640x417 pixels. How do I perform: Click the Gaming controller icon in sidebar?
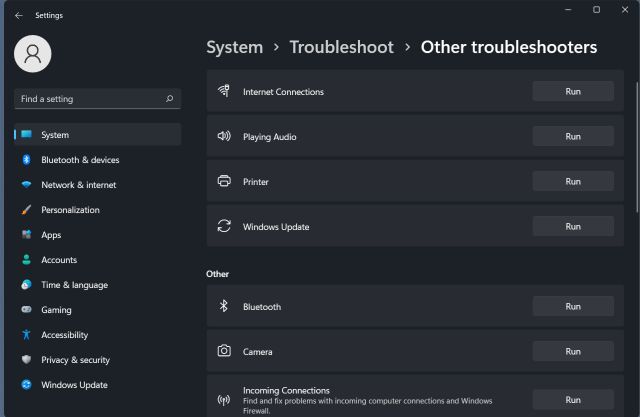pos(26,310)
